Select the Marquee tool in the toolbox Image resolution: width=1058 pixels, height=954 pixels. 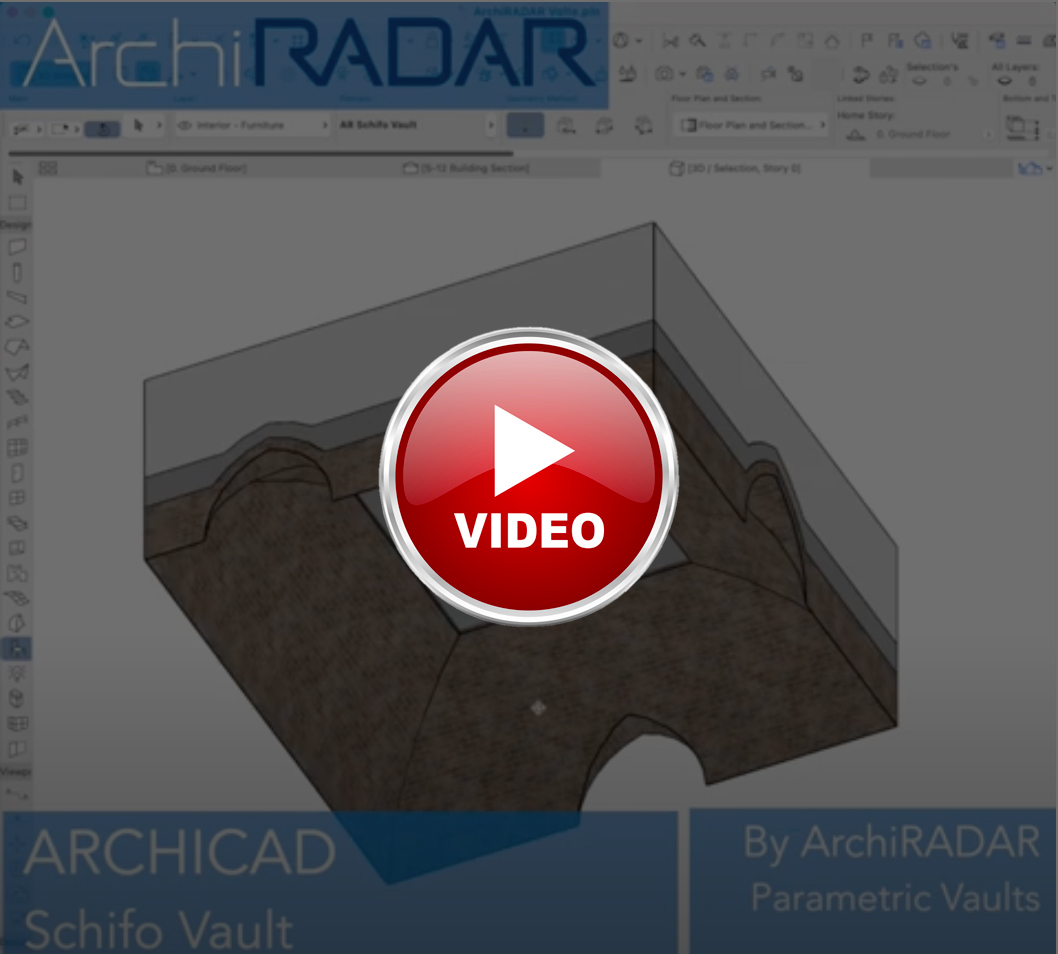tap(17, 203)
